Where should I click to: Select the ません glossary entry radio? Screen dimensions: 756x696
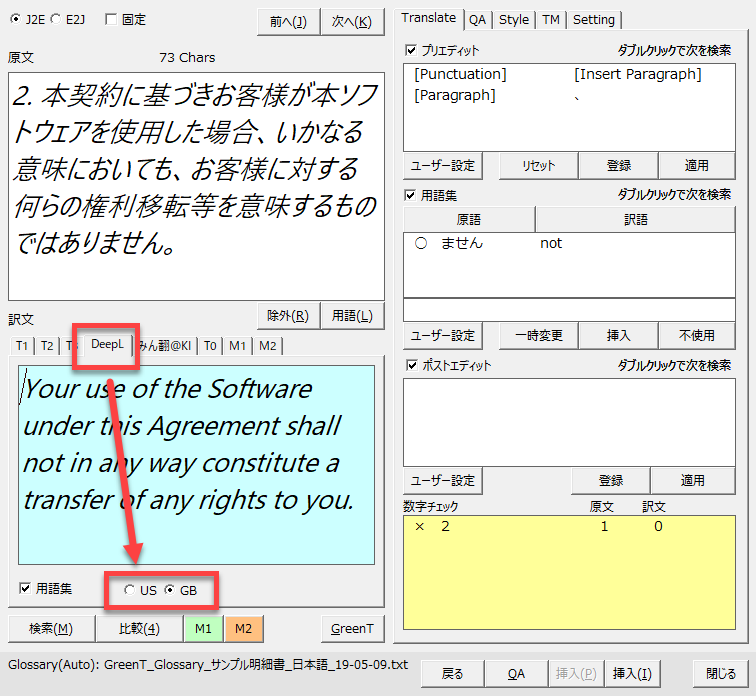pyautogui.click(x=421, y=243)
